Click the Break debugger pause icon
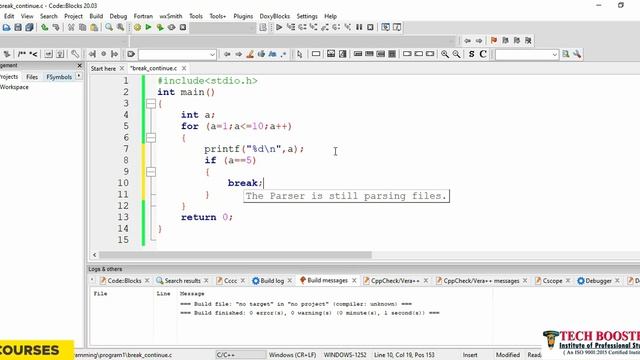640x360 pixels. click(359, 27)
